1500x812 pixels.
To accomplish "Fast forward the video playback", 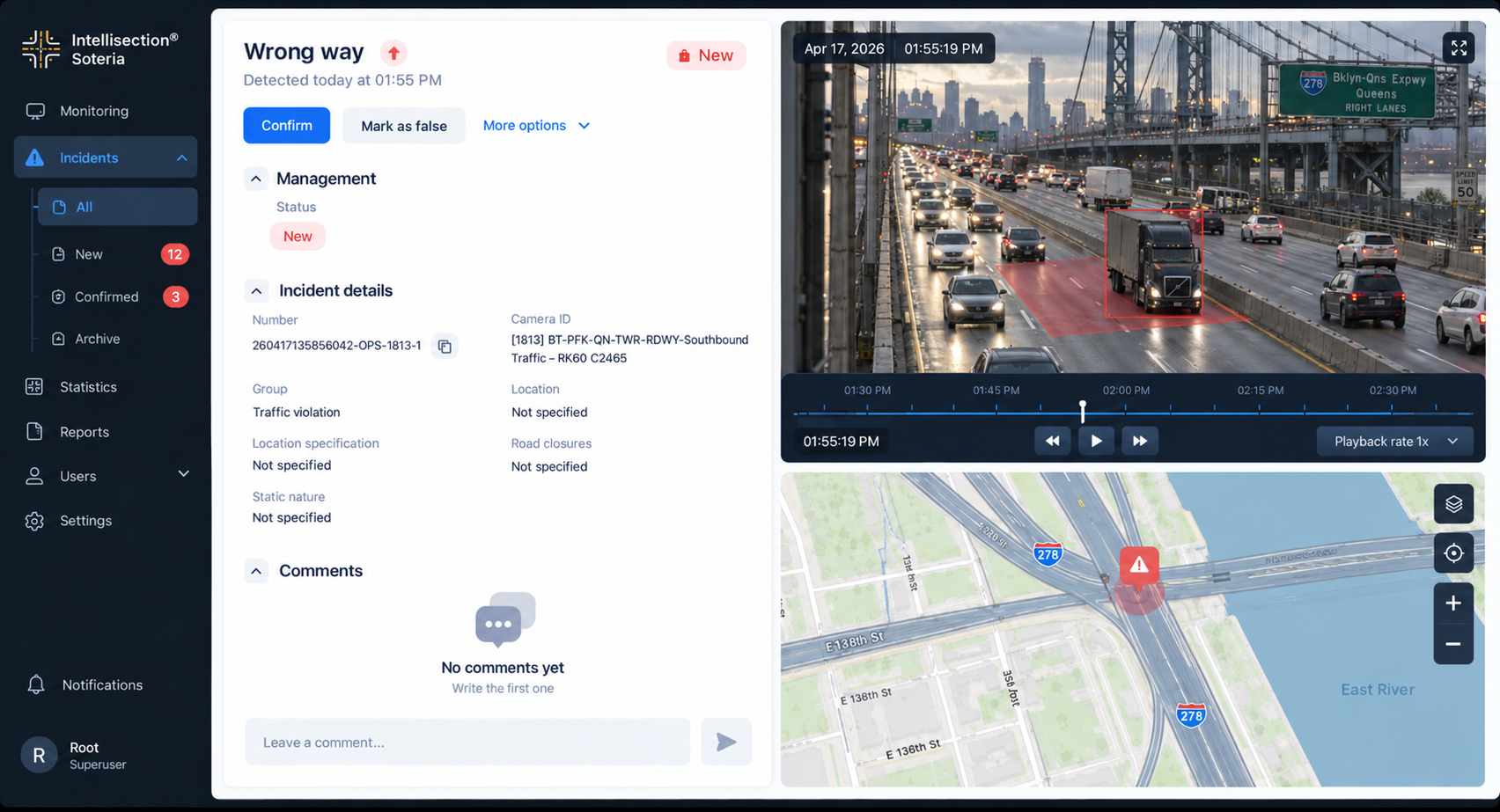I will 1140,441.
